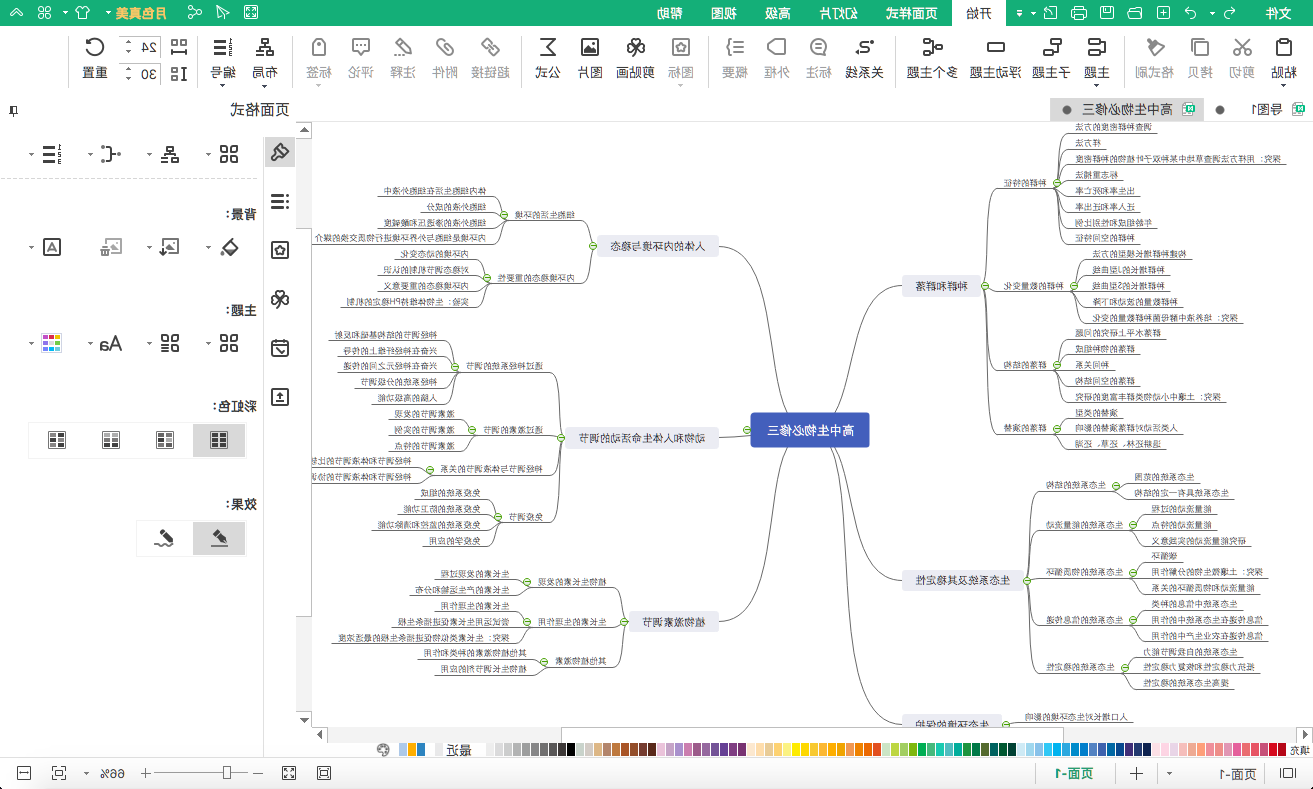Select the highlighted rainbow color mode option

(218, 440)
